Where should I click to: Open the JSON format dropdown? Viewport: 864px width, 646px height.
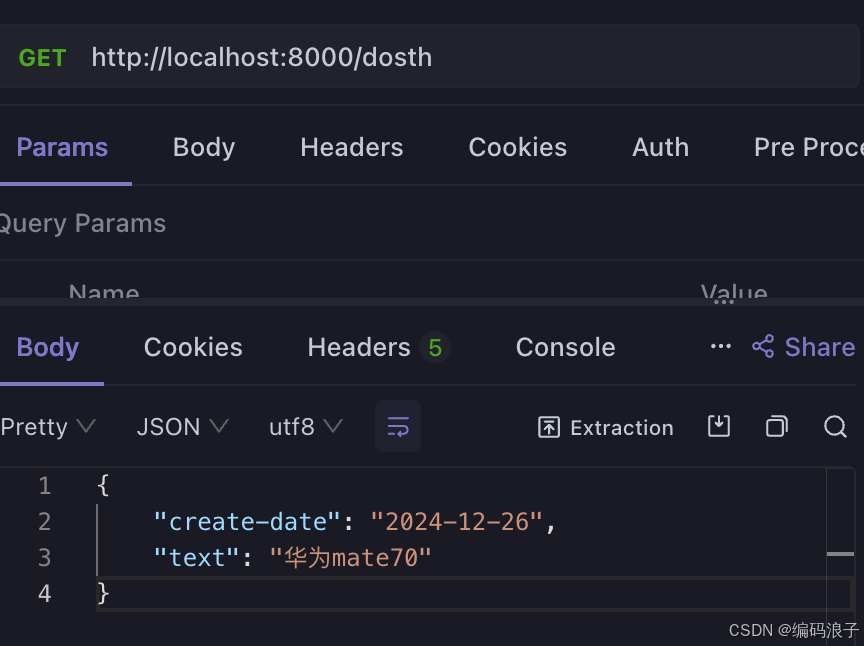tap(182, 427)
